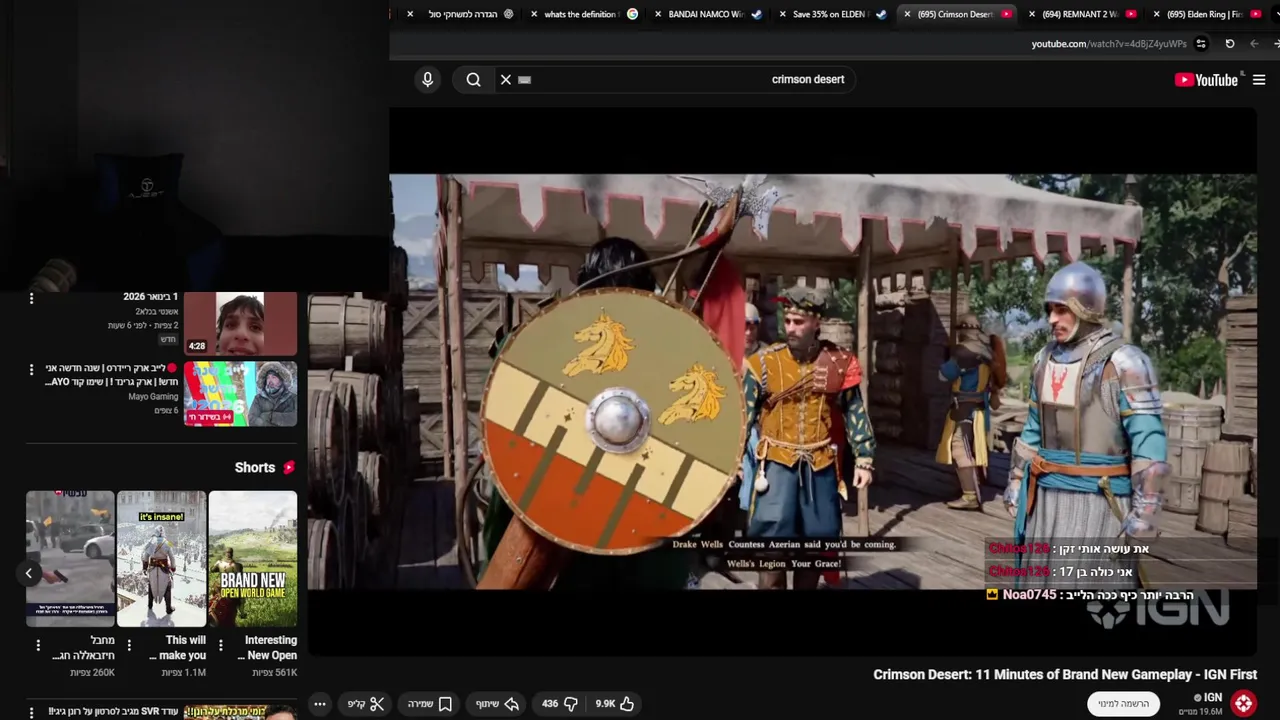
Task: Click the Shorts logo icon
Action: [x=289, y=468]
